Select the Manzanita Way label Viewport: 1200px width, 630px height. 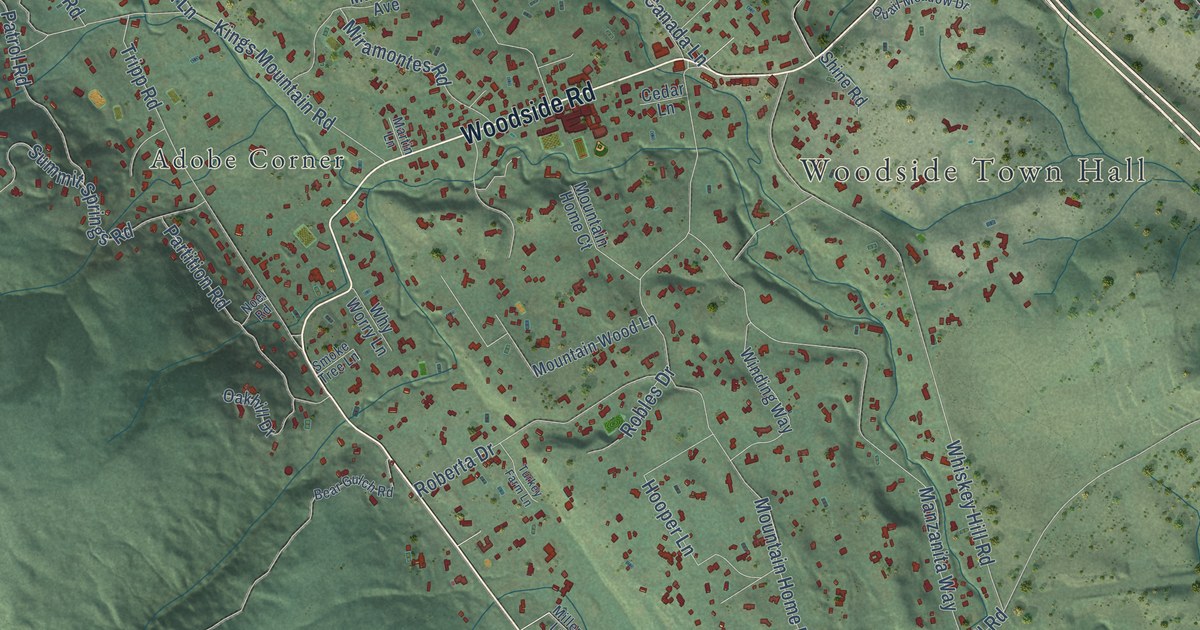coord(937,549)
